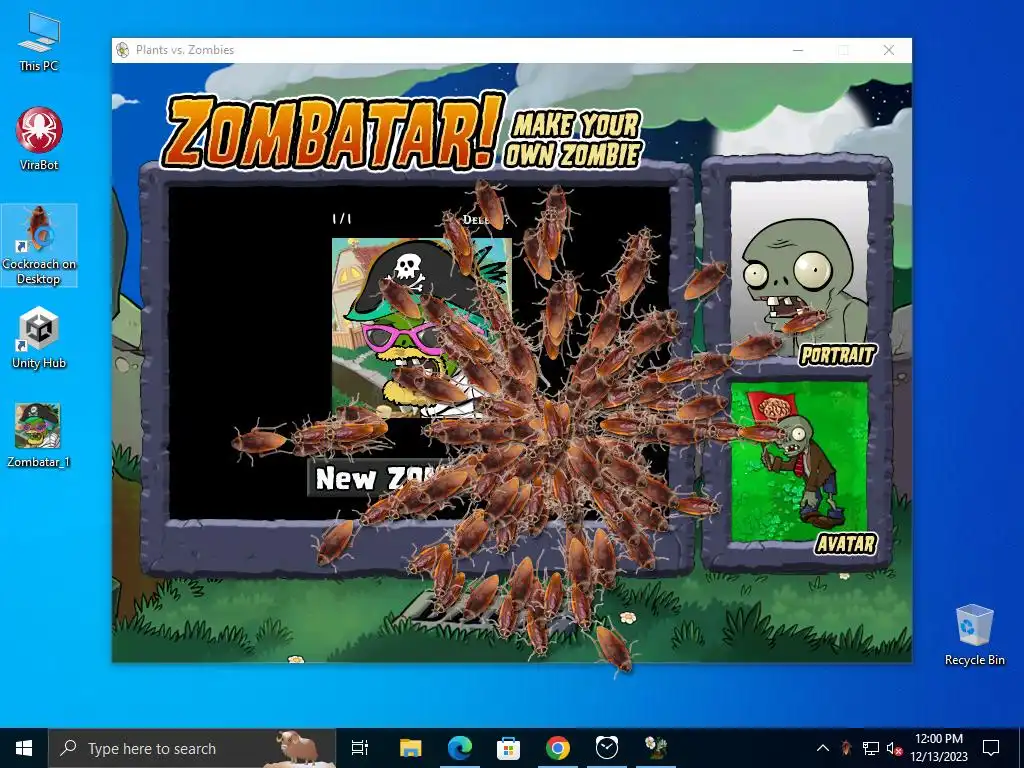Screen dimensions: 1024x768
Task: Select the pirate zombatar preview image
Action: [421, 327]
